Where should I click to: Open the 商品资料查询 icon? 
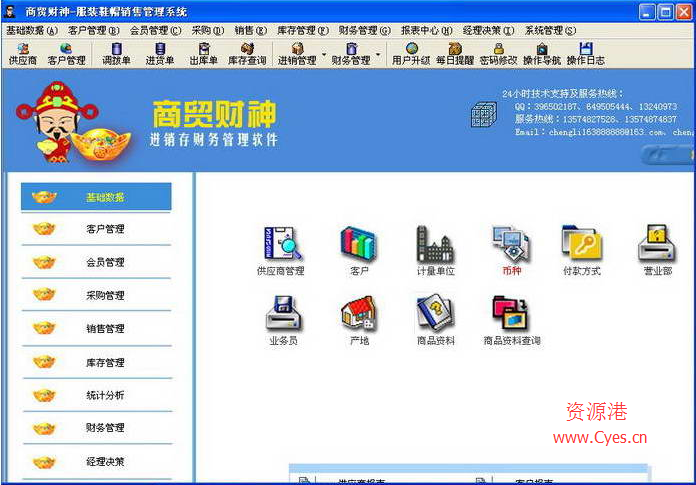pyautogui.click(x=512, y=321)
